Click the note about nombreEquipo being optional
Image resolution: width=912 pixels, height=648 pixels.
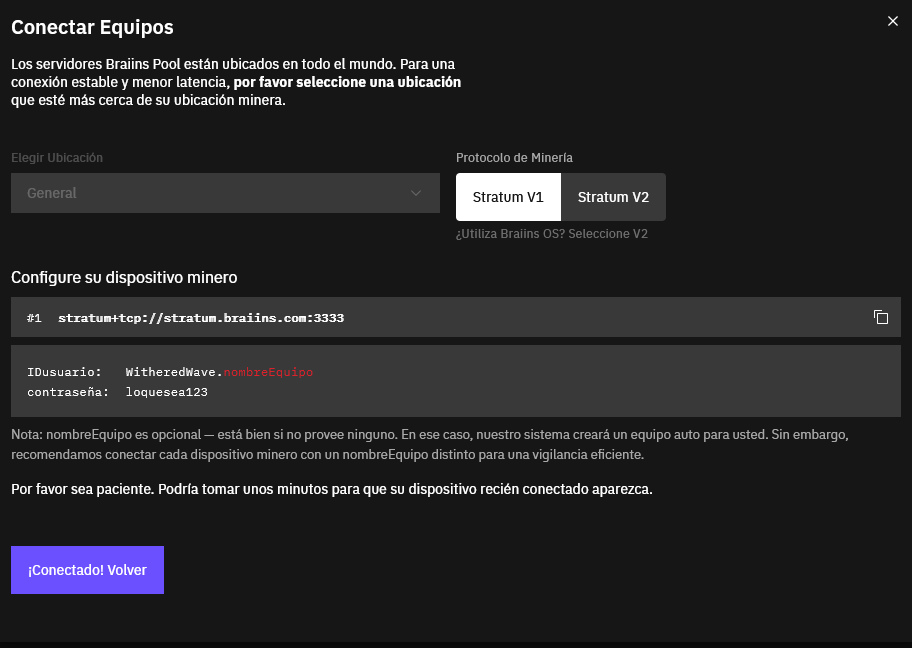click(x=430, y=446)
